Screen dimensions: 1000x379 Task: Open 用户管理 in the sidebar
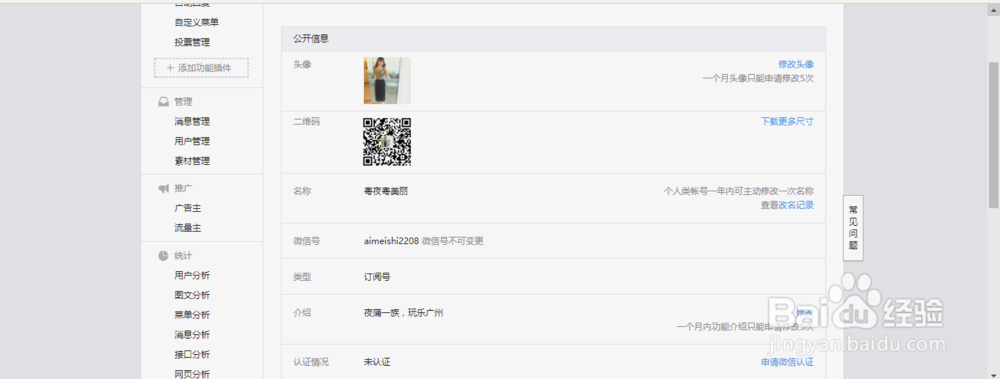pyautogui.click(x=192, y=141)
